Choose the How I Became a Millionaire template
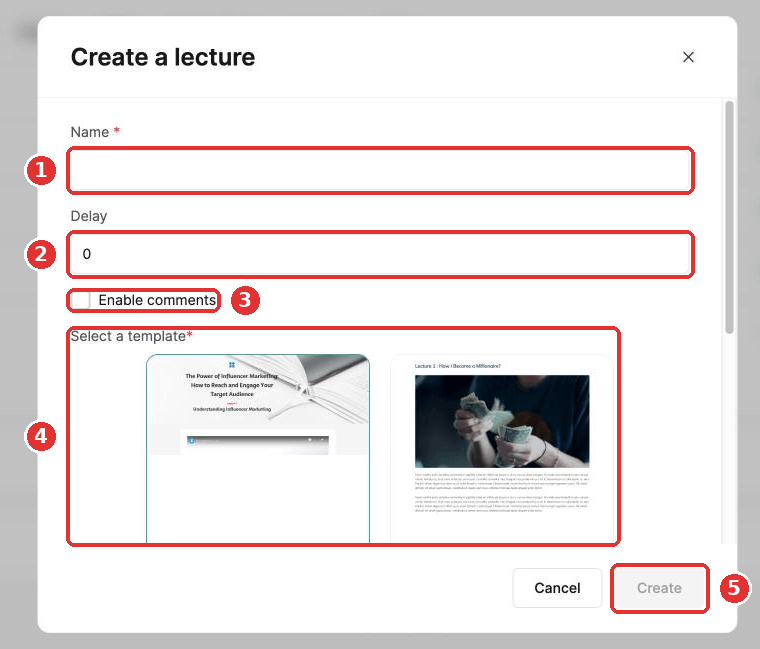760x649 pixels. click(502, 449)
